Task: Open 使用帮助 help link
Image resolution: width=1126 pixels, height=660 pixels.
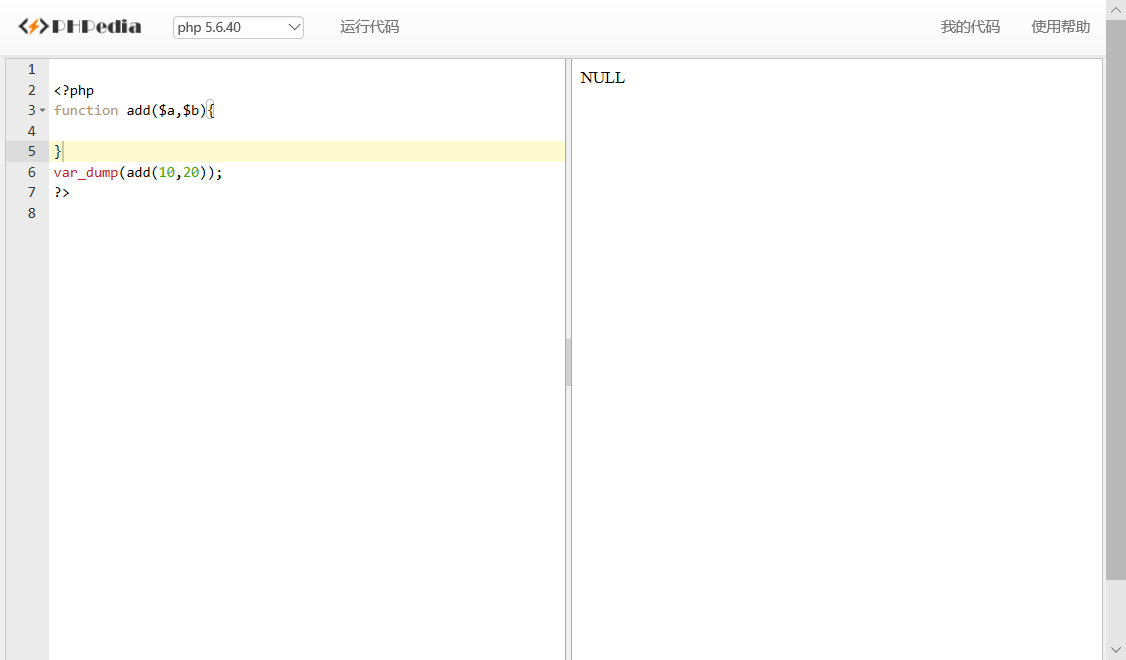Action: pyautogui.click(x=1061, y=27)
